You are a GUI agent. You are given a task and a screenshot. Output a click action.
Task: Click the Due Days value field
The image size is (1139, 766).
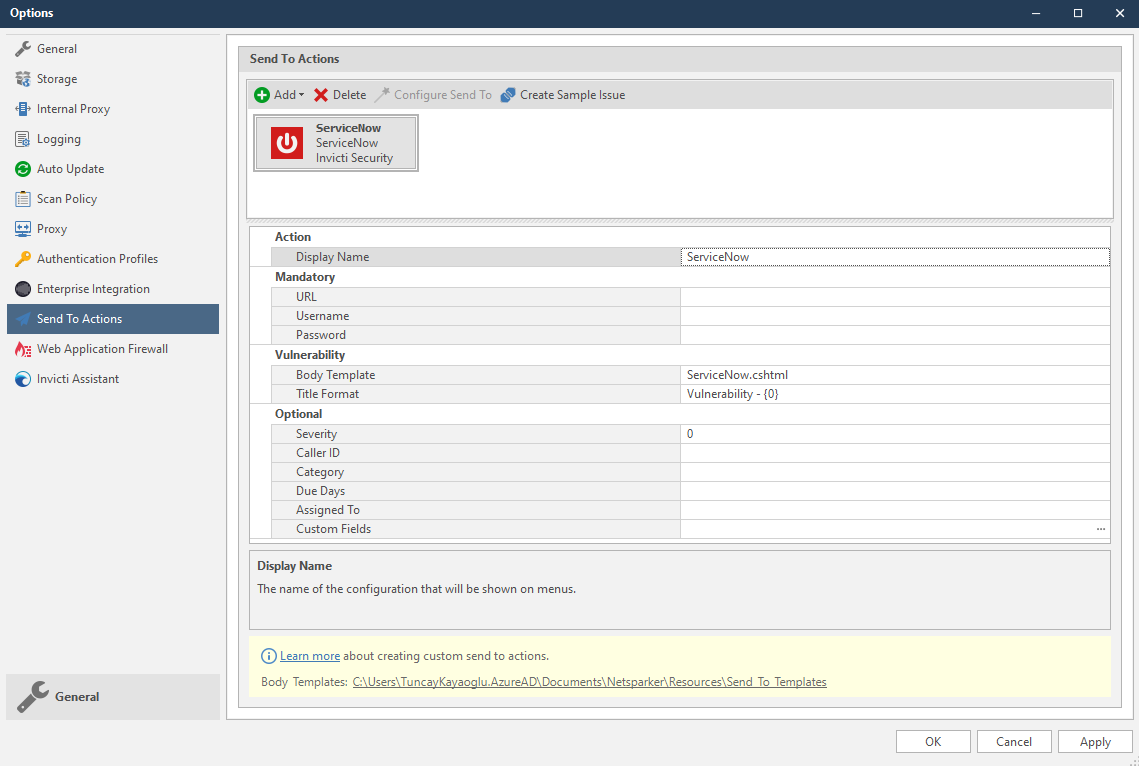[x=895, y=491]
